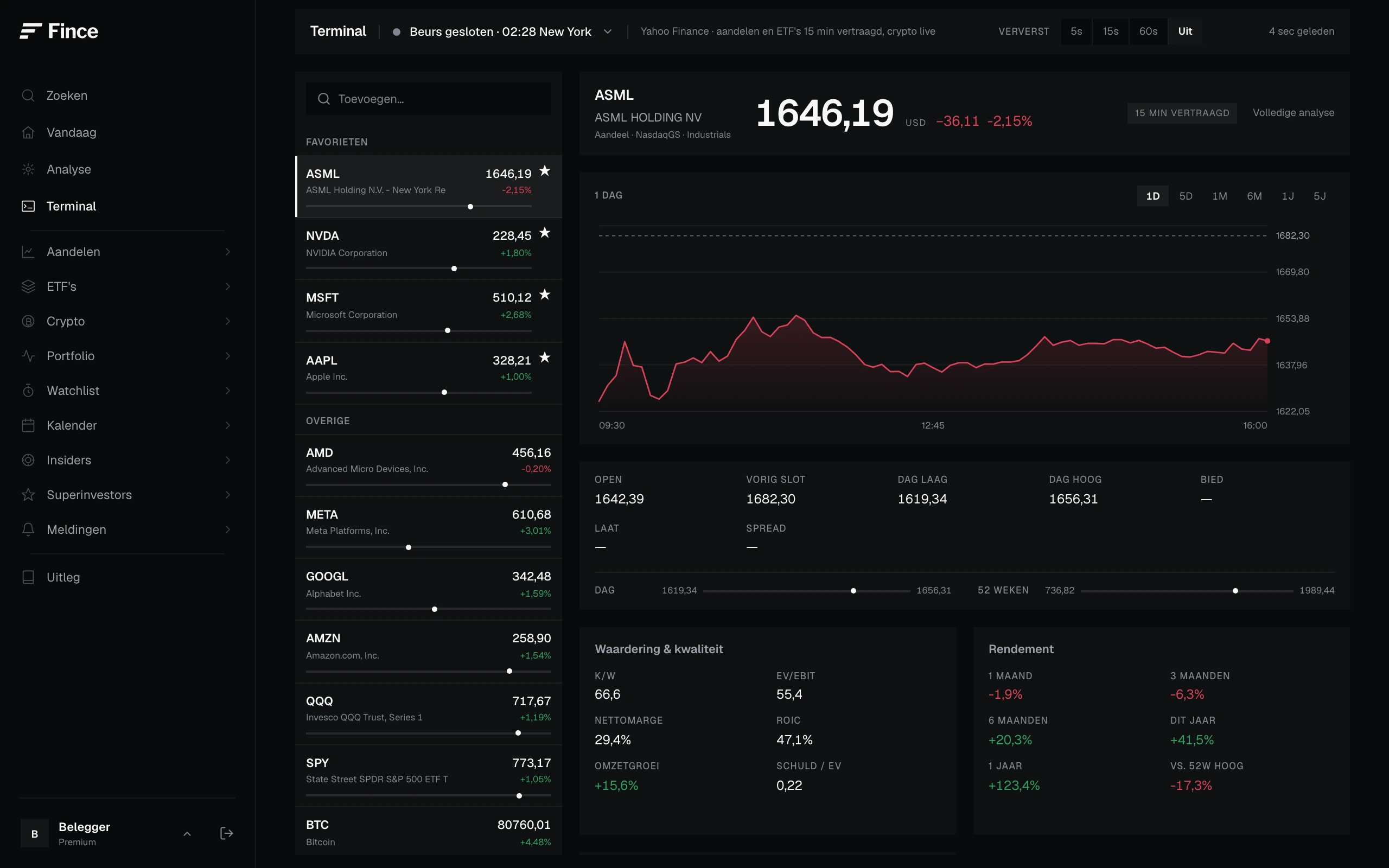Image resolution: width=1389 pixels, height=868 pixels.
Task: Click the ETF's layers icon
Action: point(28,286)
